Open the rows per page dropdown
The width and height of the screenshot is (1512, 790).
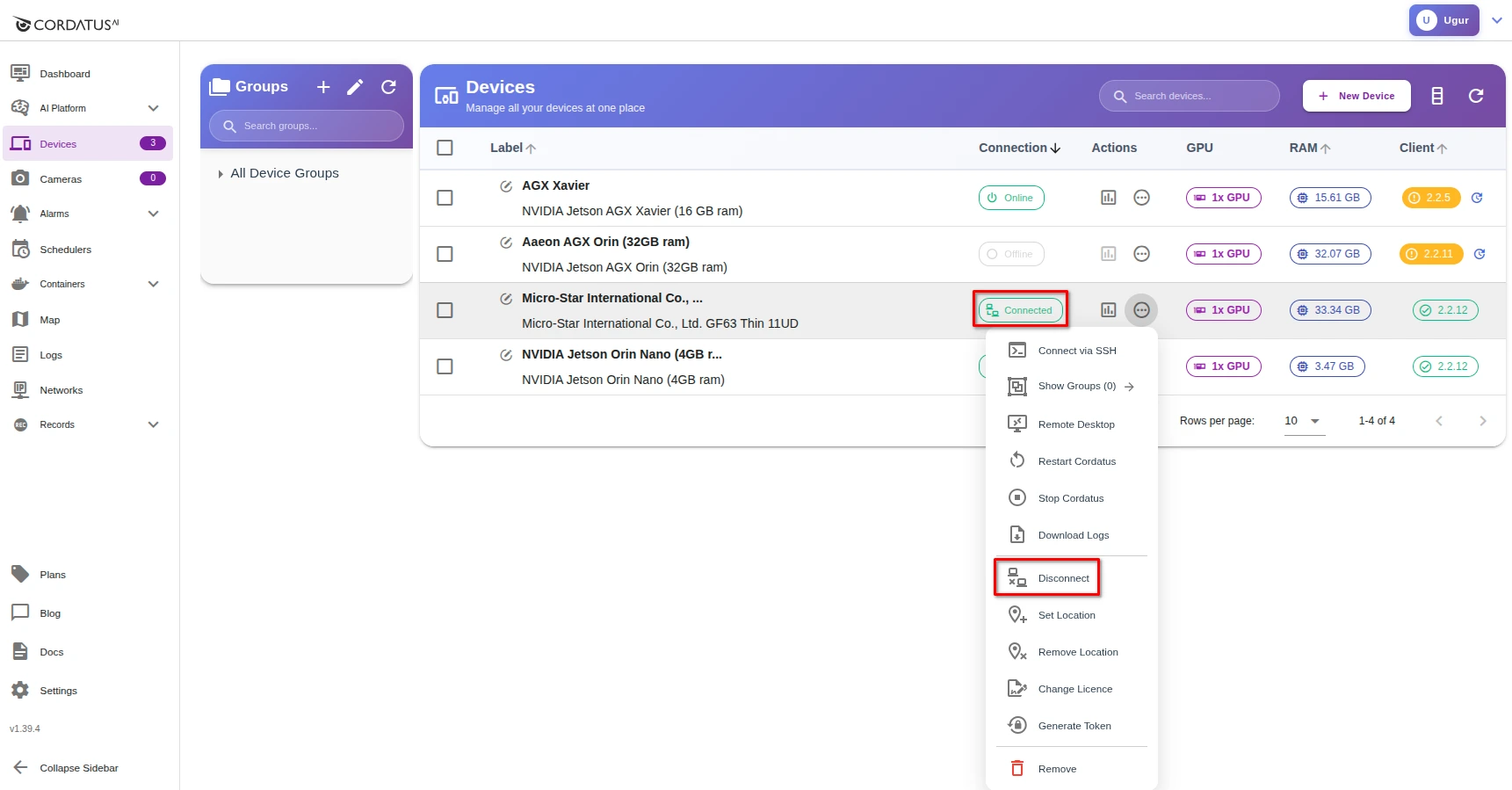(x=1303, y=421)
